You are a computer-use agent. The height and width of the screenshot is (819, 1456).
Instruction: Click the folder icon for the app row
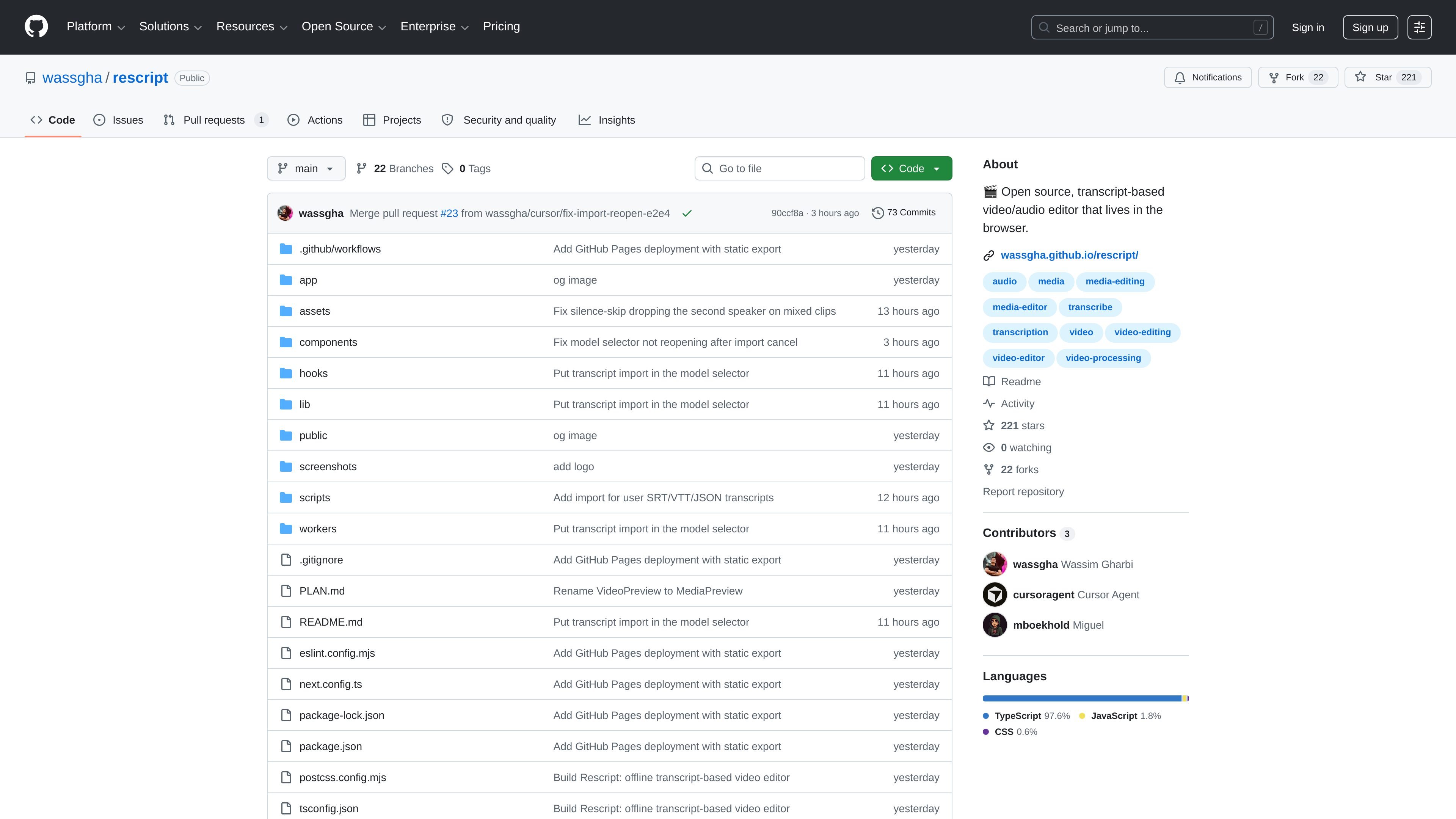[286, 280]
